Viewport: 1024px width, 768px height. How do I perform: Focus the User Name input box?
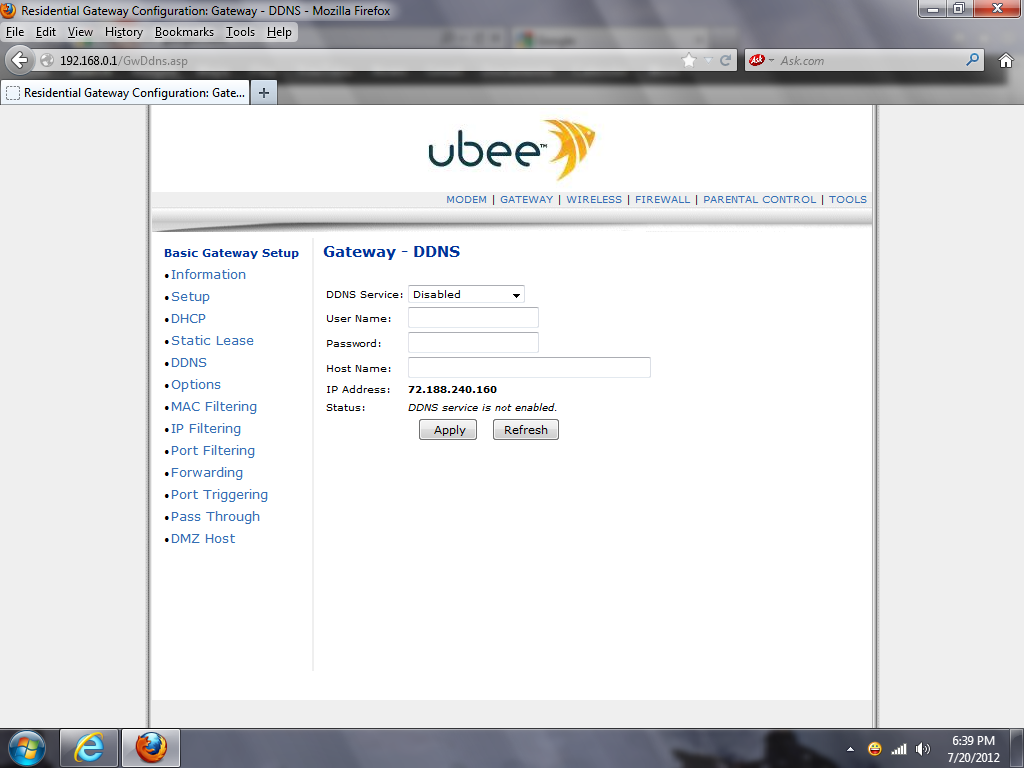[x=473, y=318]
